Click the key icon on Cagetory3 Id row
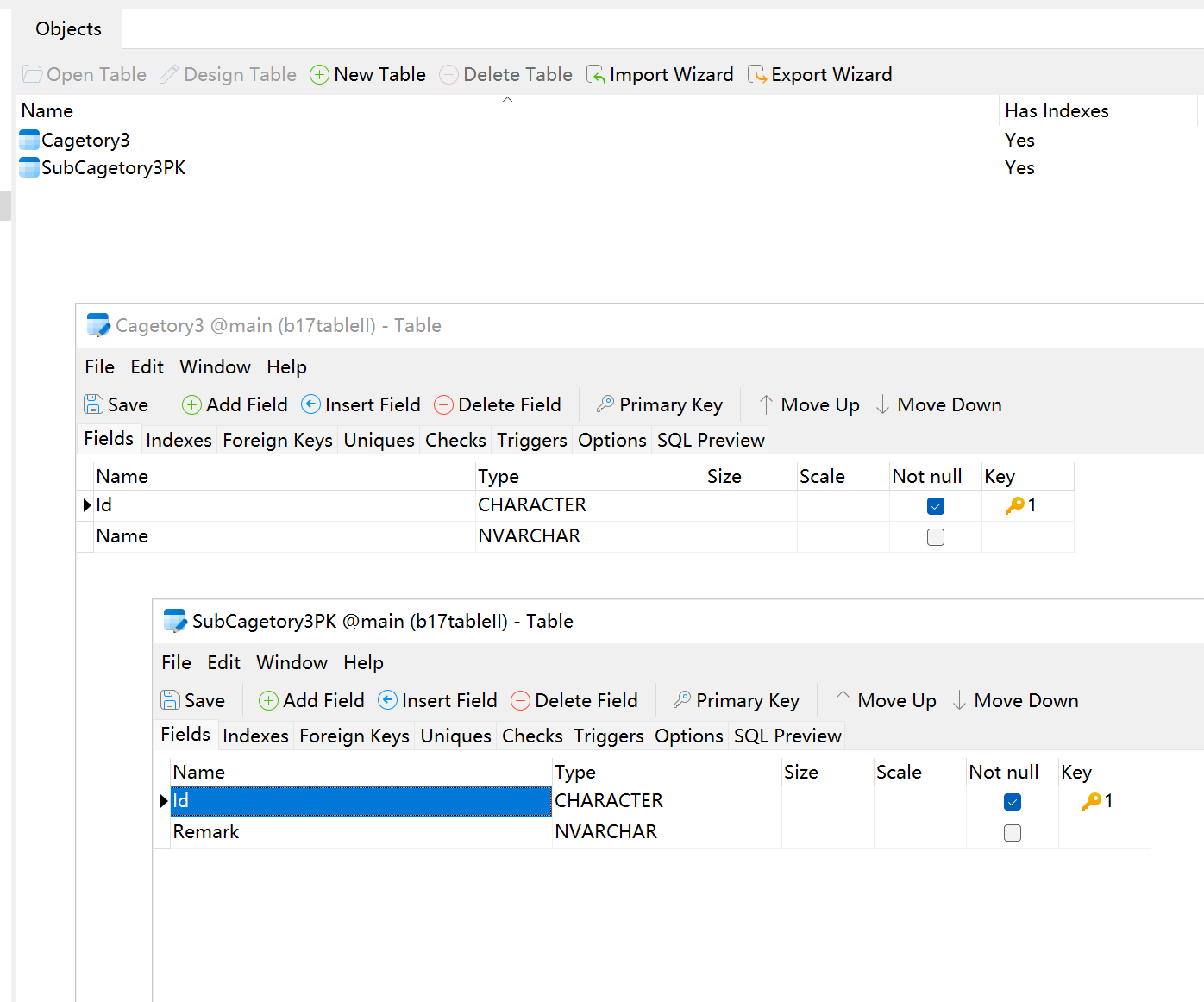 pos(1015,505)
